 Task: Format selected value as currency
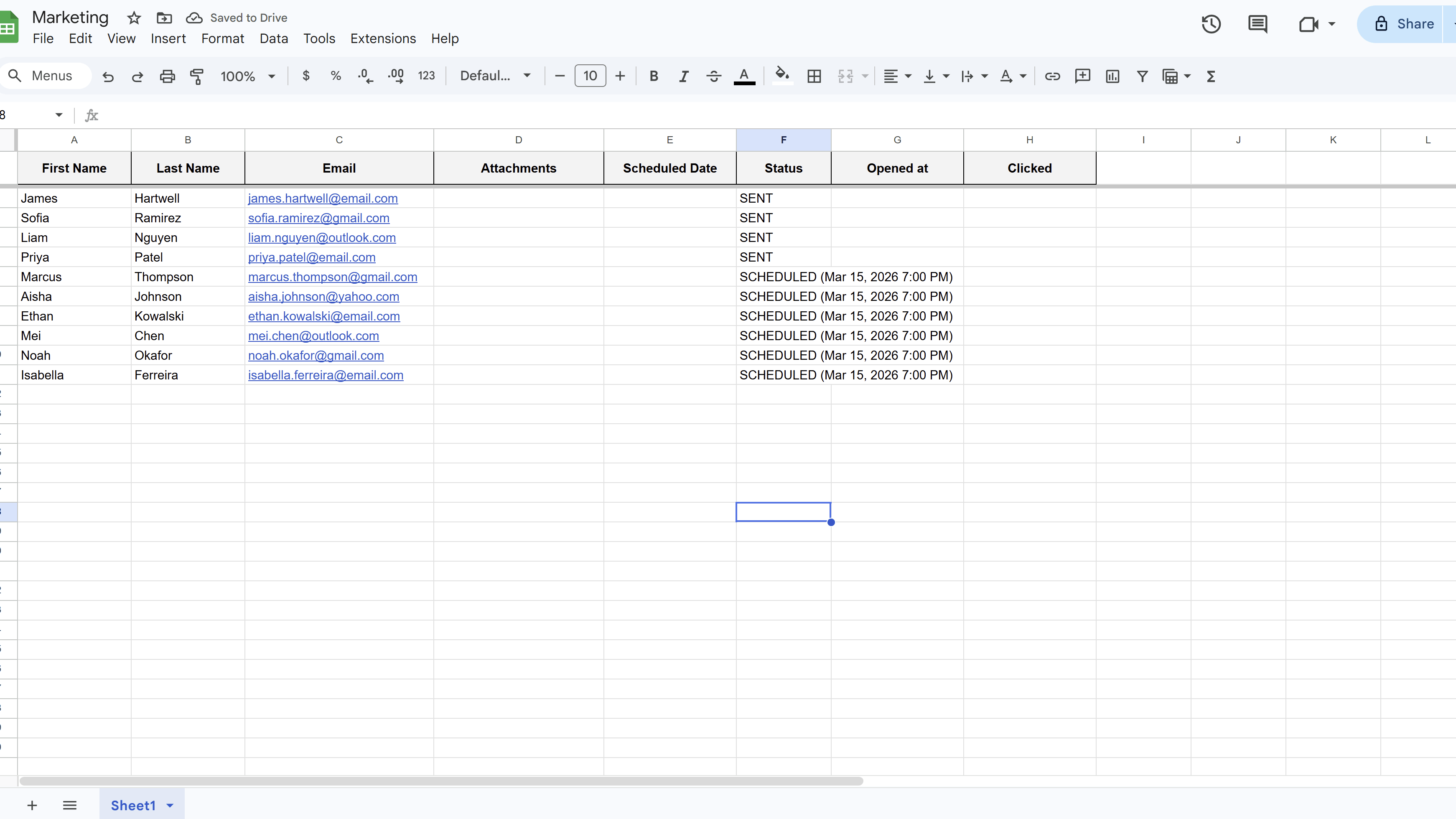[306, 76]
